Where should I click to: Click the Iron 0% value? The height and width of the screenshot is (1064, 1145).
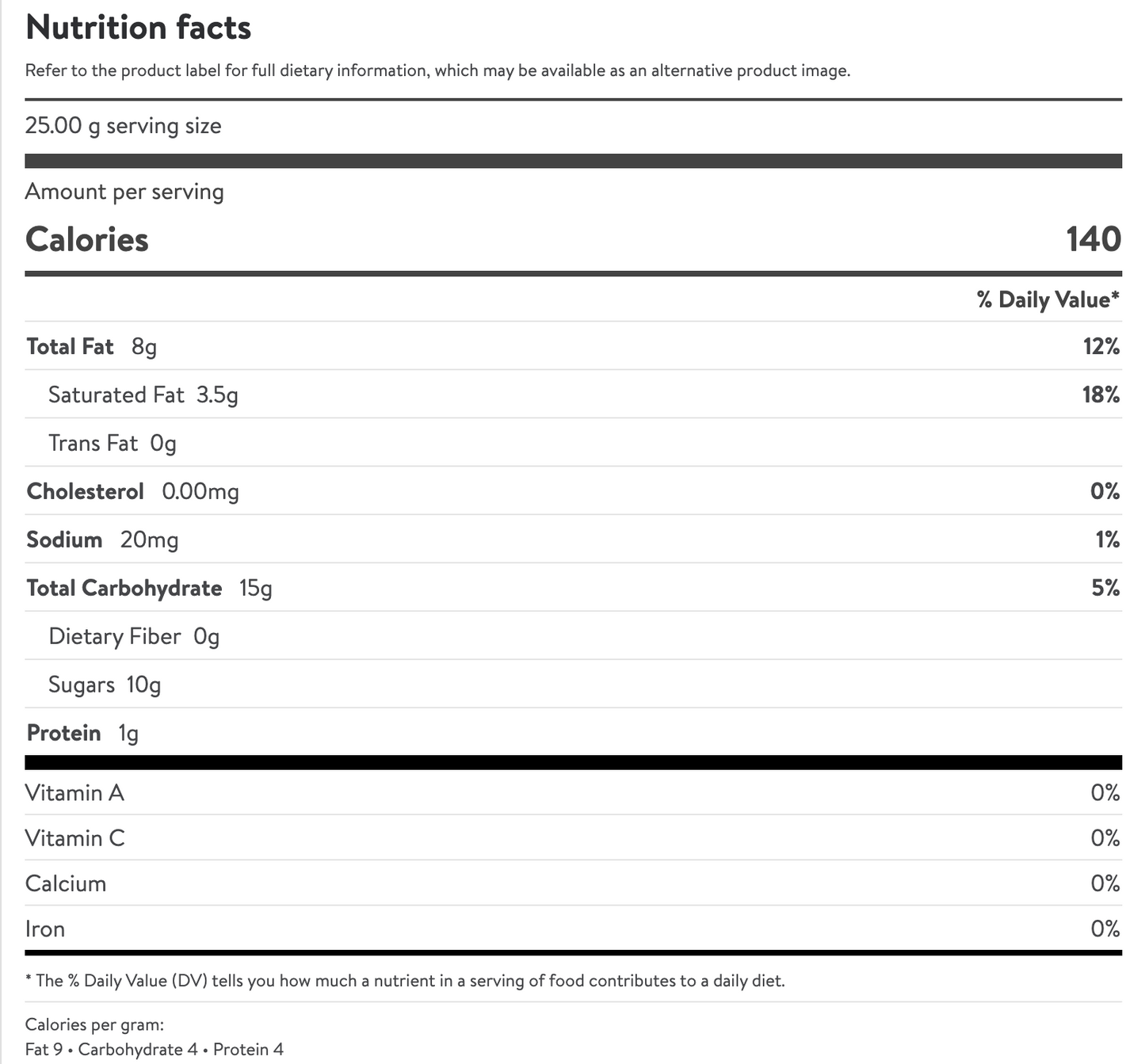[1105, 929]
